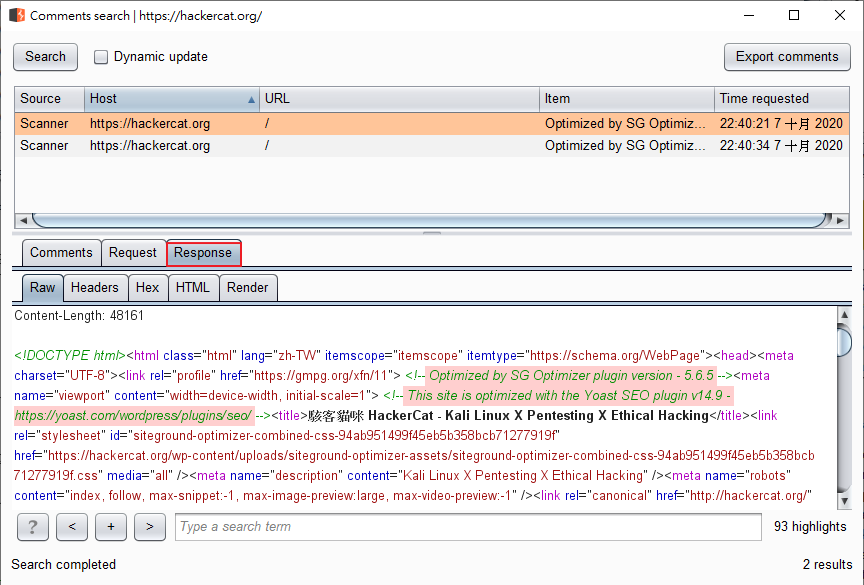Screen dimensions: 864x585
Task: Click table horizontal scrollbar left arrow
Action: coord(23,220)
